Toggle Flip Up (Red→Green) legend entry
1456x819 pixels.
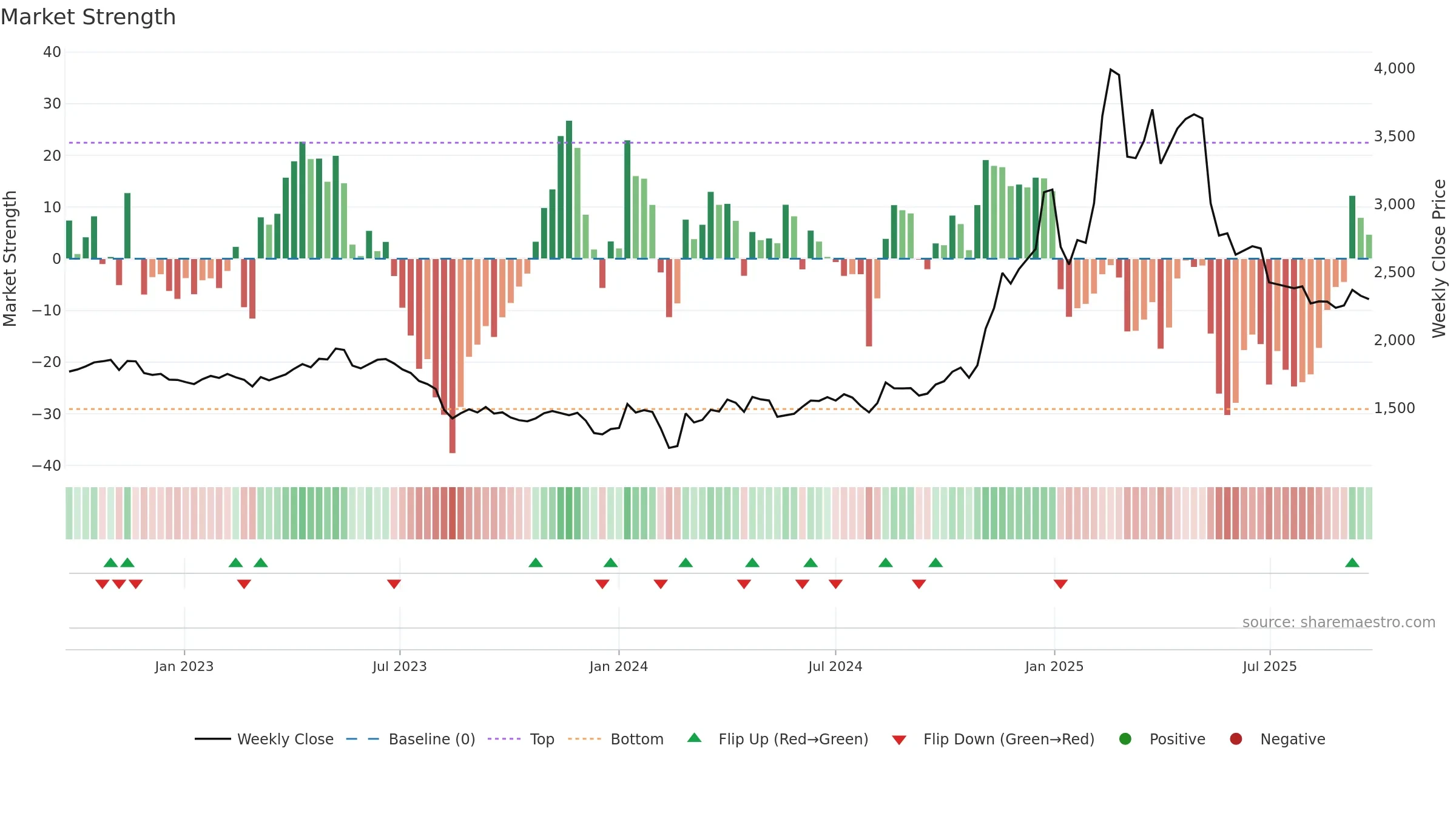tap(778, 739)
